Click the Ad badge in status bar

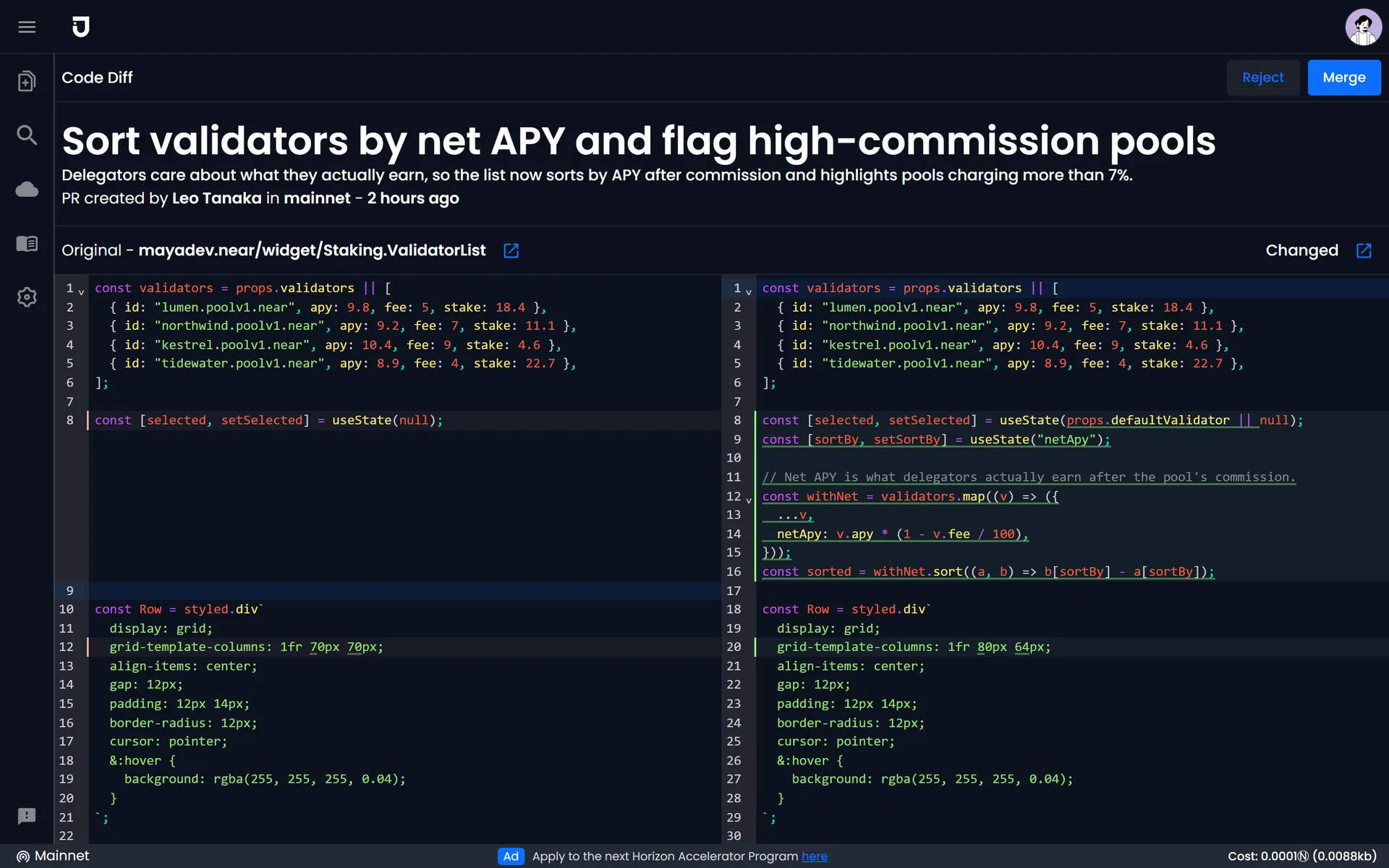(x=511, y=856)
